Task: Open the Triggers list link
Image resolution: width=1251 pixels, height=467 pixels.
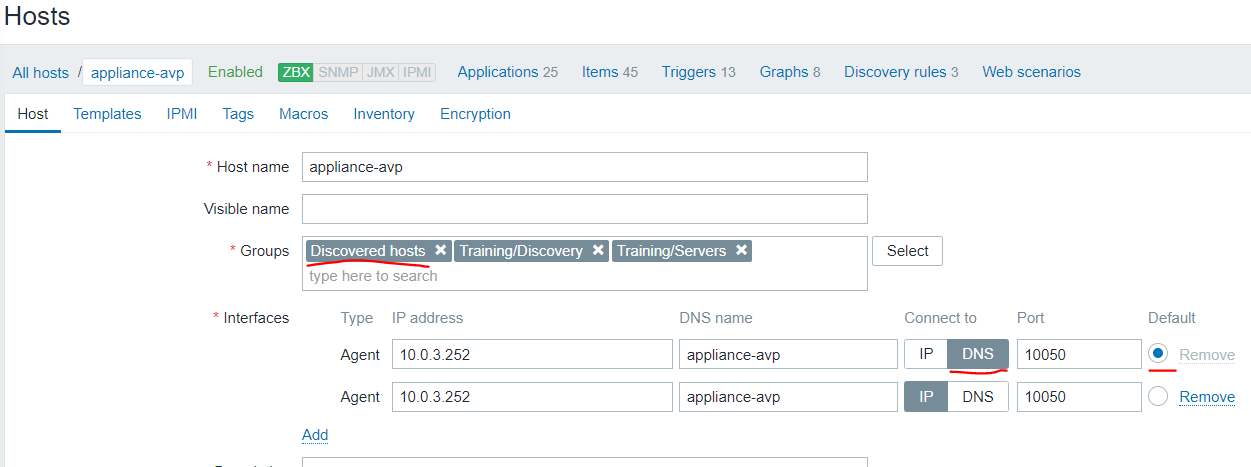Action: pyautogui.click(x=689, y=72)
